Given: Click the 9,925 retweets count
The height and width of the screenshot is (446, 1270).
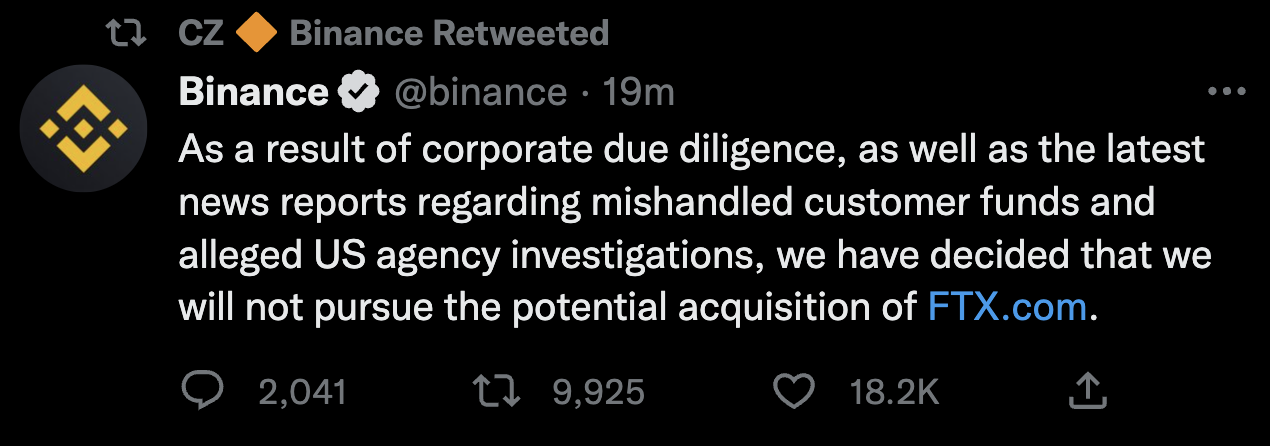Looking at the screenshot, I should [598, 391].
